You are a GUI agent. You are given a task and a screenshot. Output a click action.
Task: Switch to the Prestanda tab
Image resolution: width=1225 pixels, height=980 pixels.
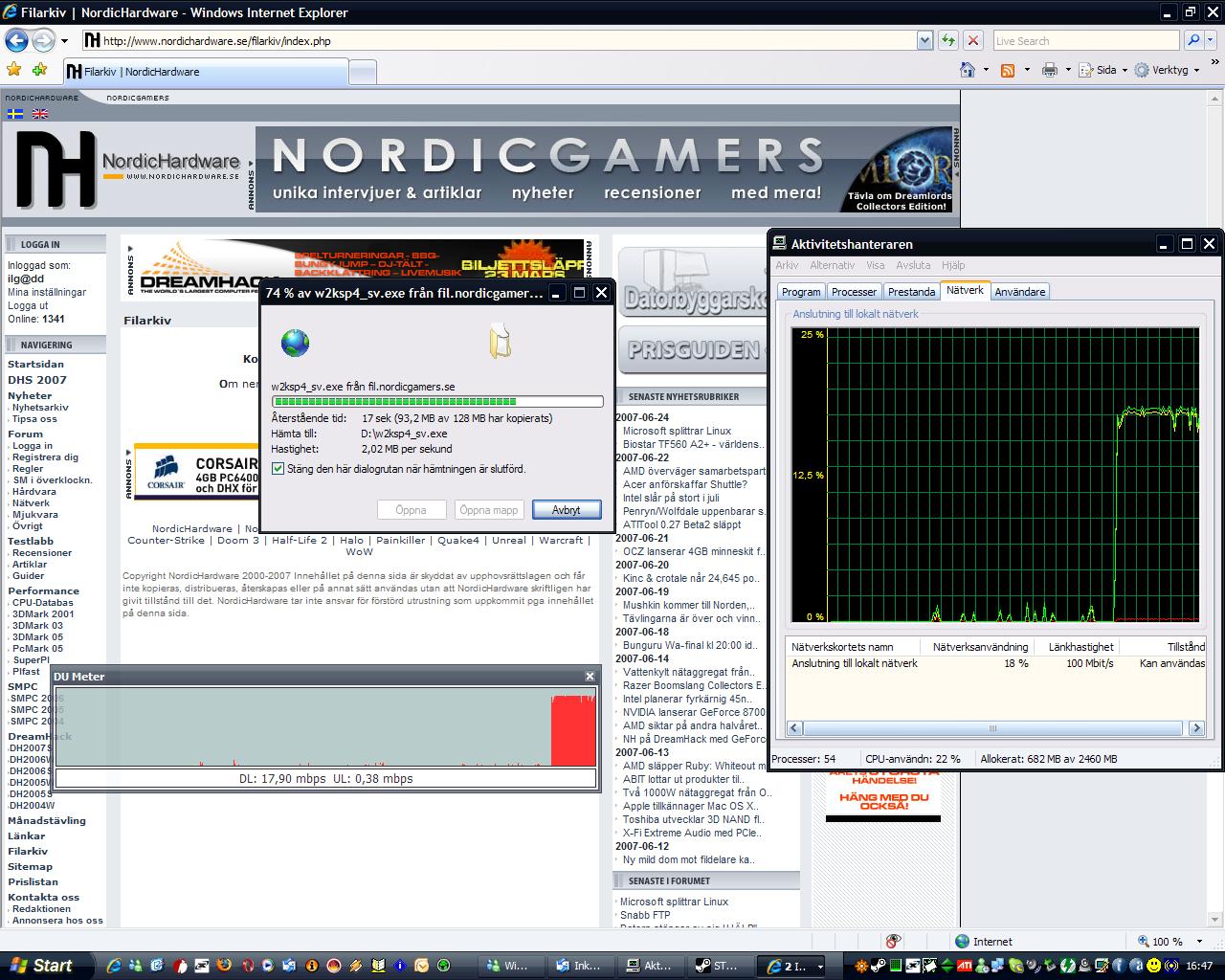pyautogui.click(x=911, y=292)
